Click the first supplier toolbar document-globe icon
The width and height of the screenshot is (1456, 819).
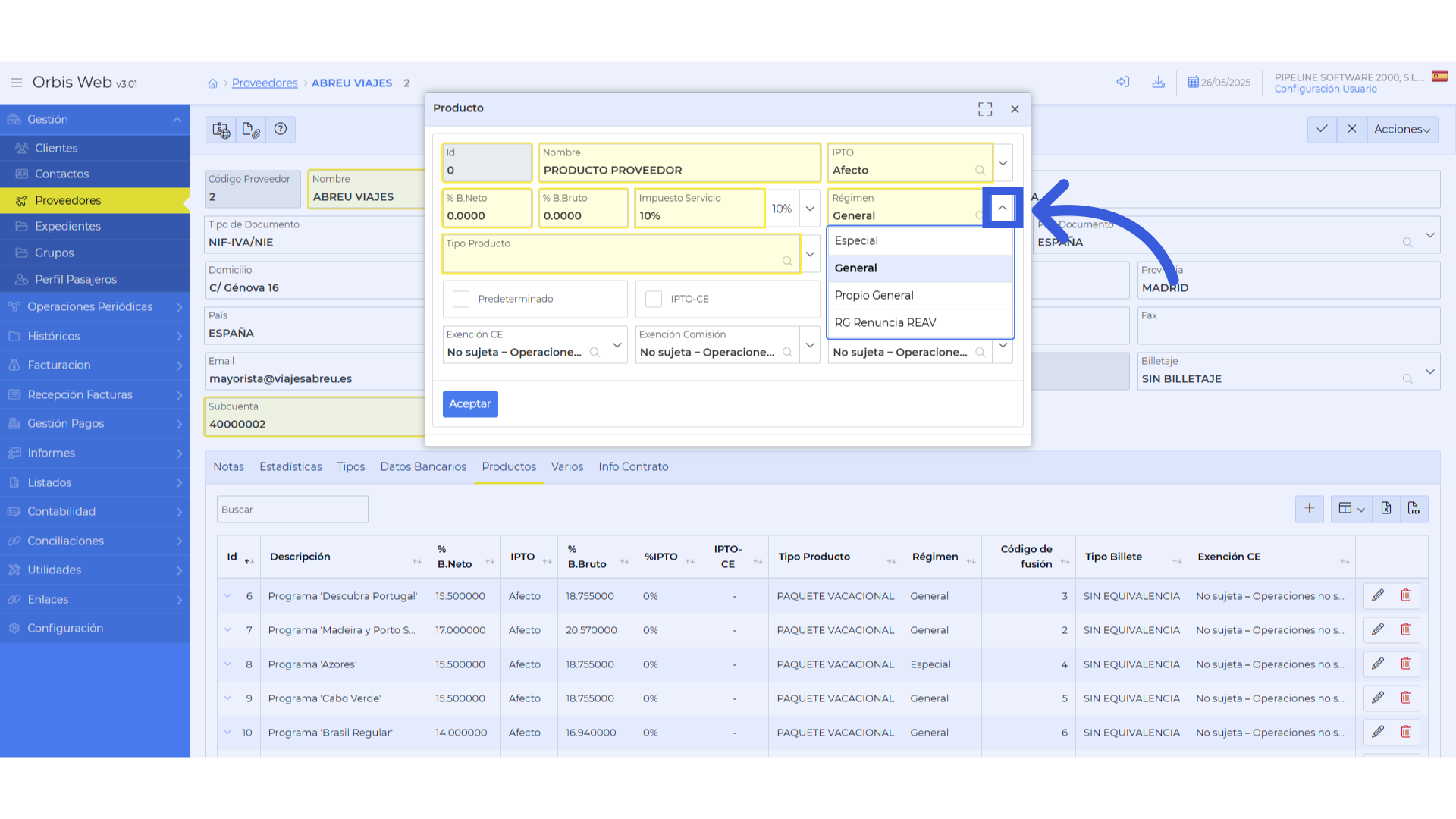click(x=221, y=130)
